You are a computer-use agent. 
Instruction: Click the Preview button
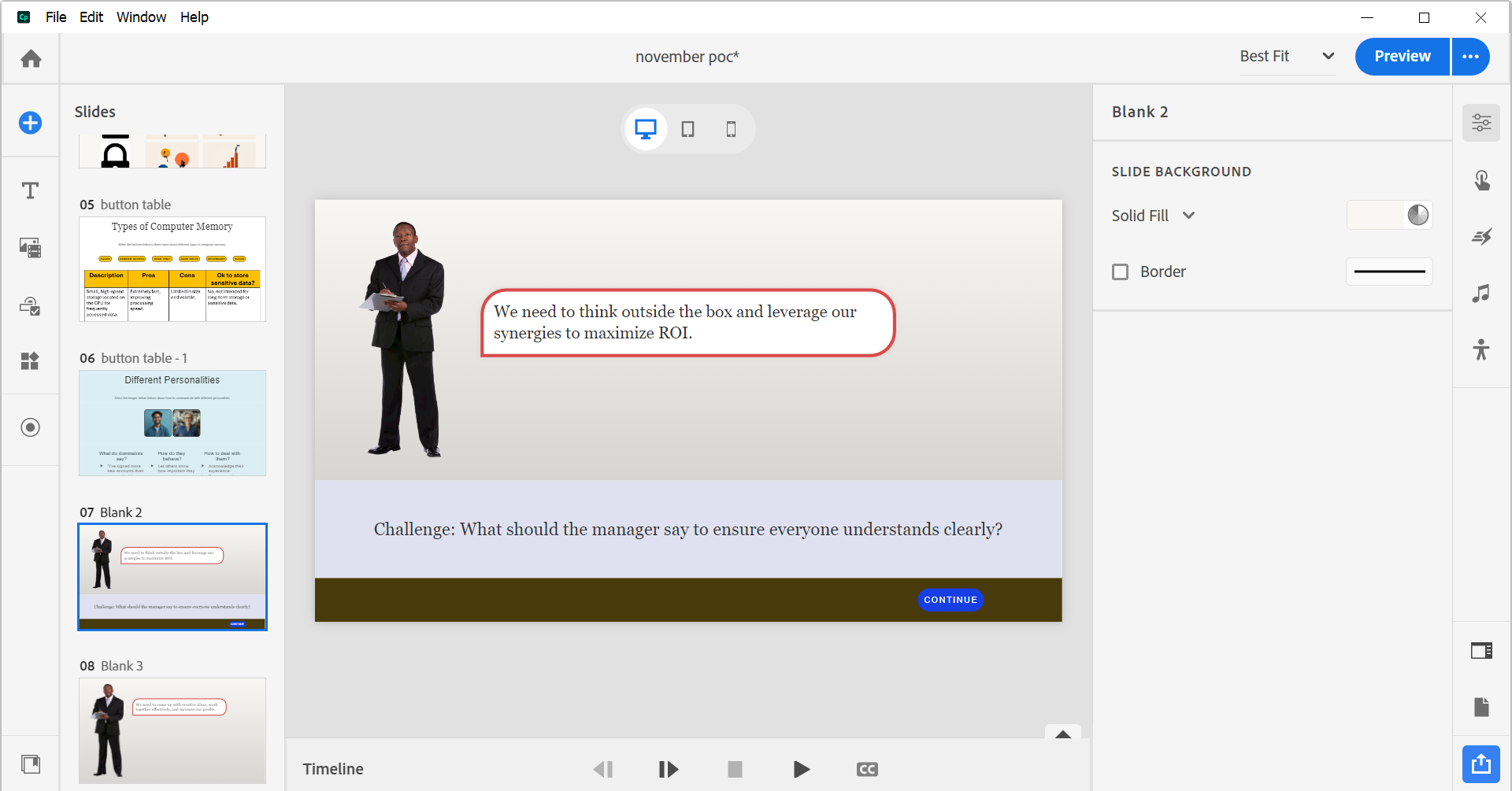pos(1402,57)
